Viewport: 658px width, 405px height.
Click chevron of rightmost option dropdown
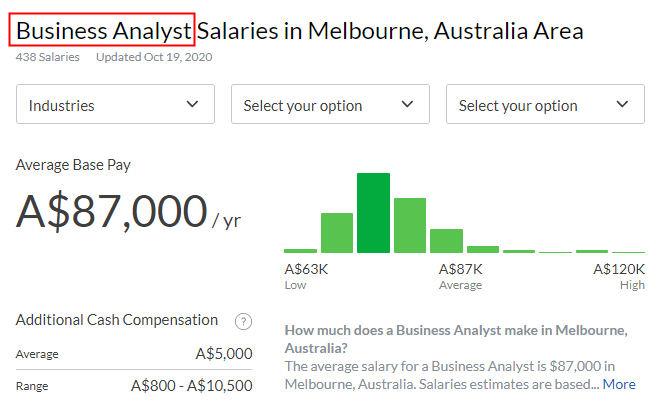[622, 104]
